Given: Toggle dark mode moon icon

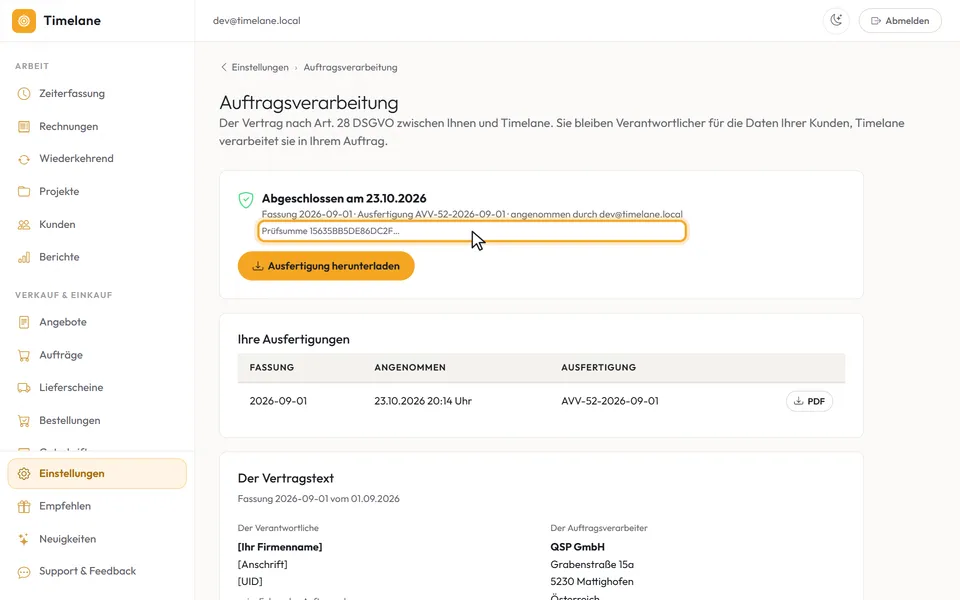Looking at the screenshot, I should click(x=836, y=21).
